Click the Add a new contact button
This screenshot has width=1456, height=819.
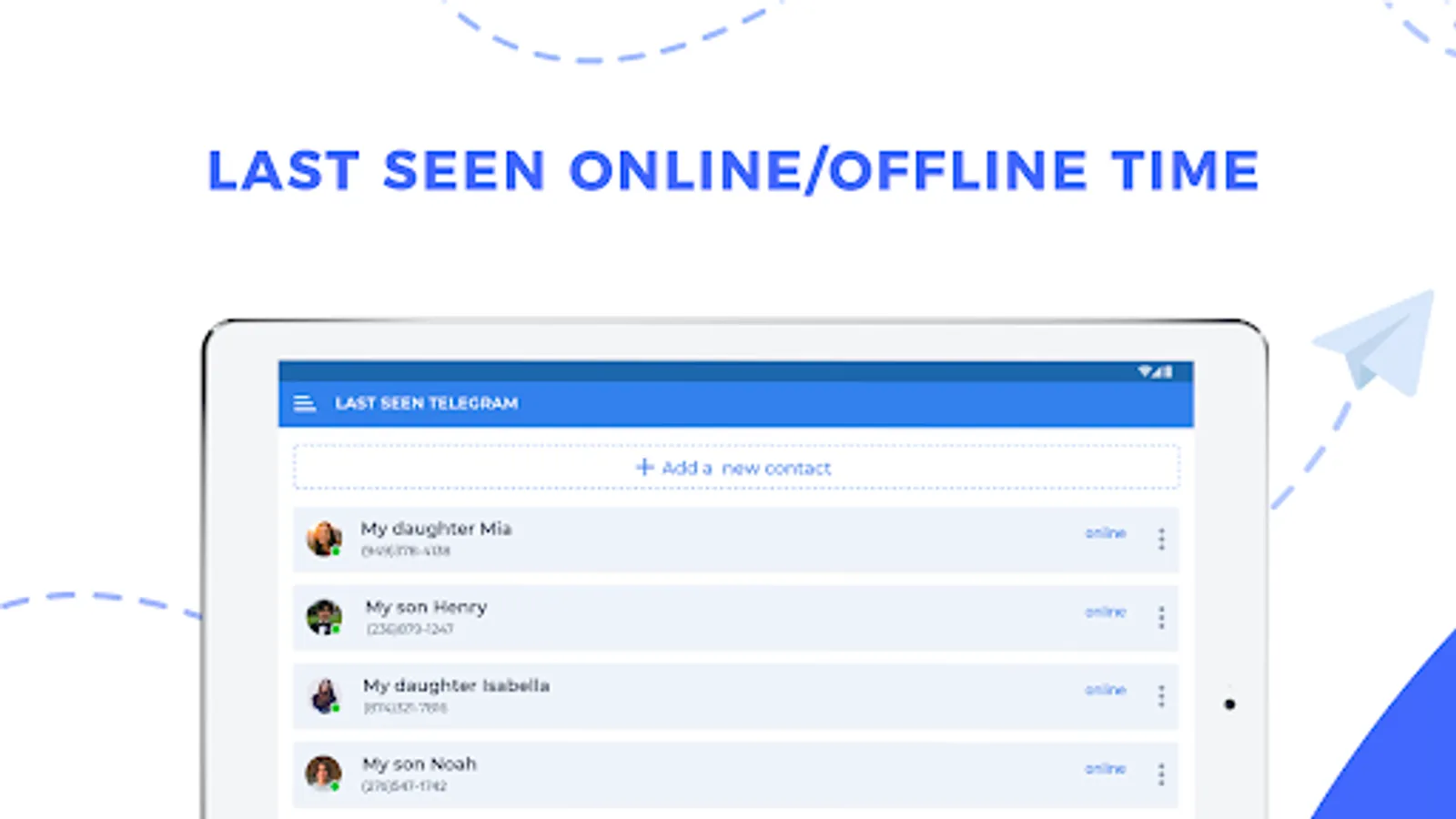click(x=736, y=468)
